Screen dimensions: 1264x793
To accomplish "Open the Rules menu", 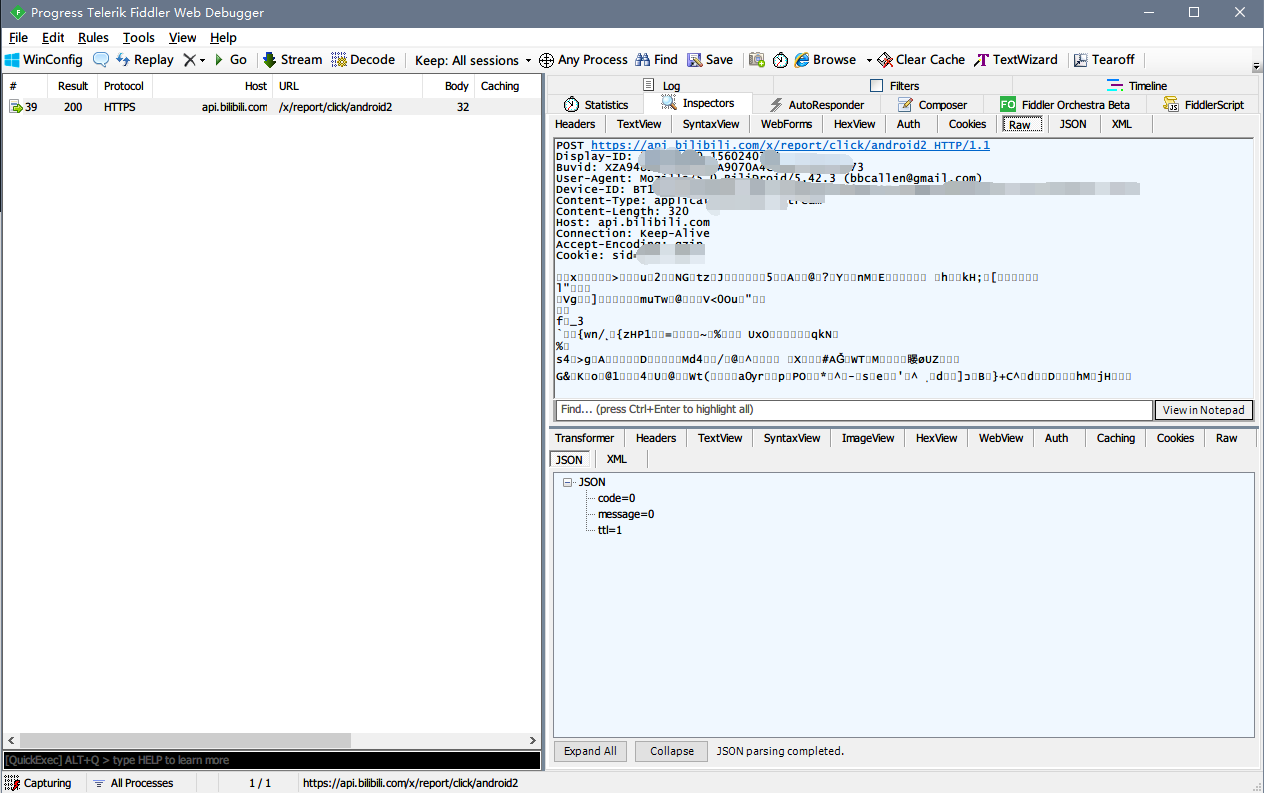I will click(93, 37).
